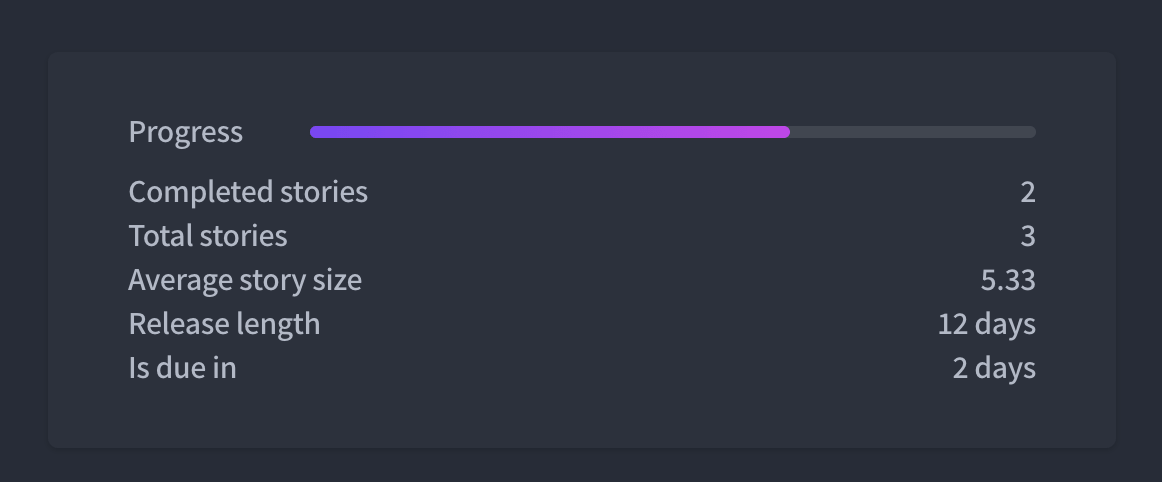The width and height of the screenshot is (1162, 482).
Task: Click the 12 days release length value
Action: click(x=986, y=324)
